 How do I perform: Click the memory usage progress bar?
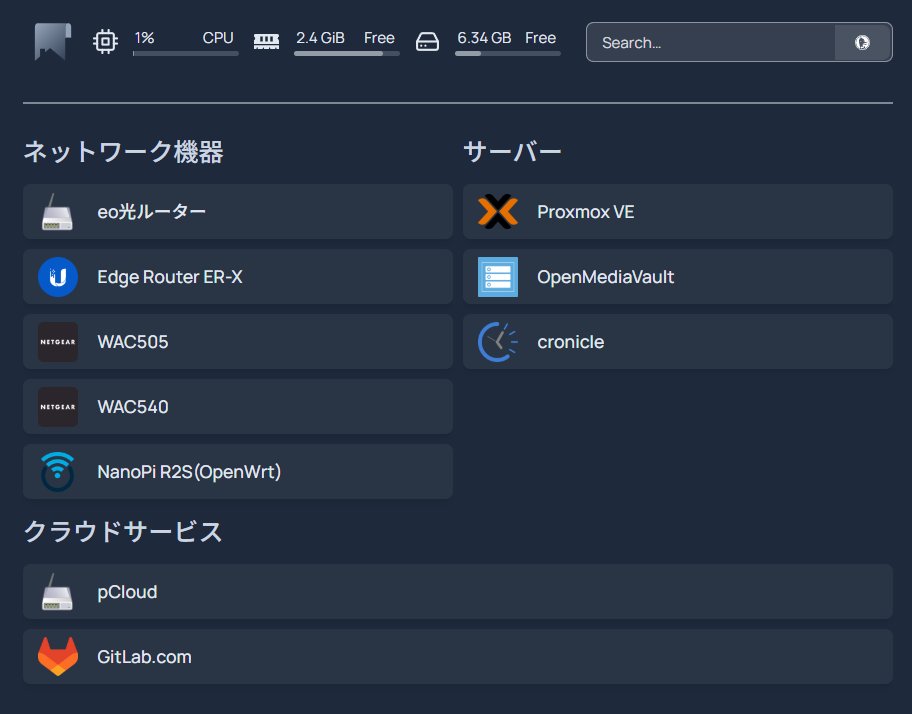(x=347, y=53)
